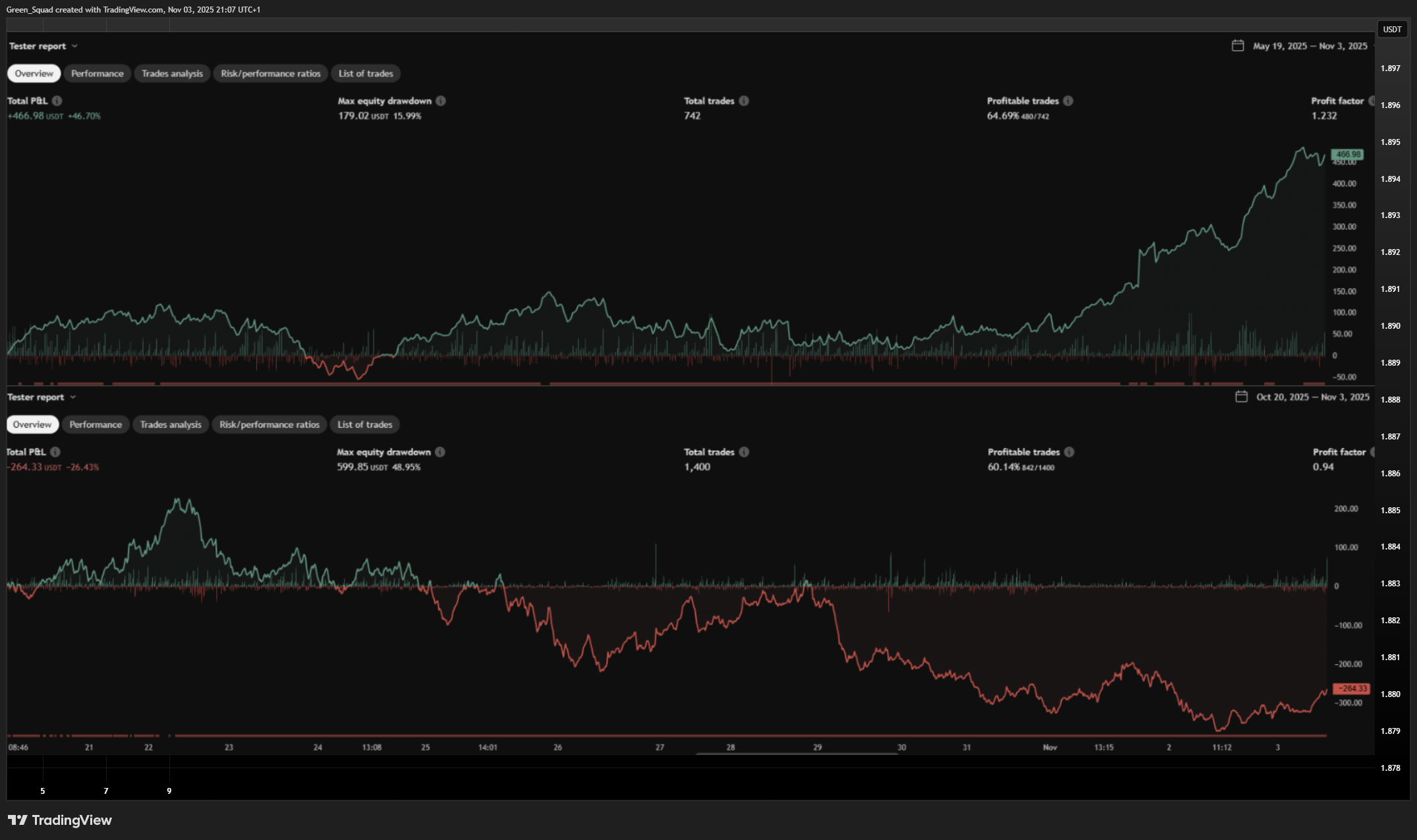The image size is (1417, 840).
Task: Click the 1,400 total trades value
Action: (x=697, y=467)
